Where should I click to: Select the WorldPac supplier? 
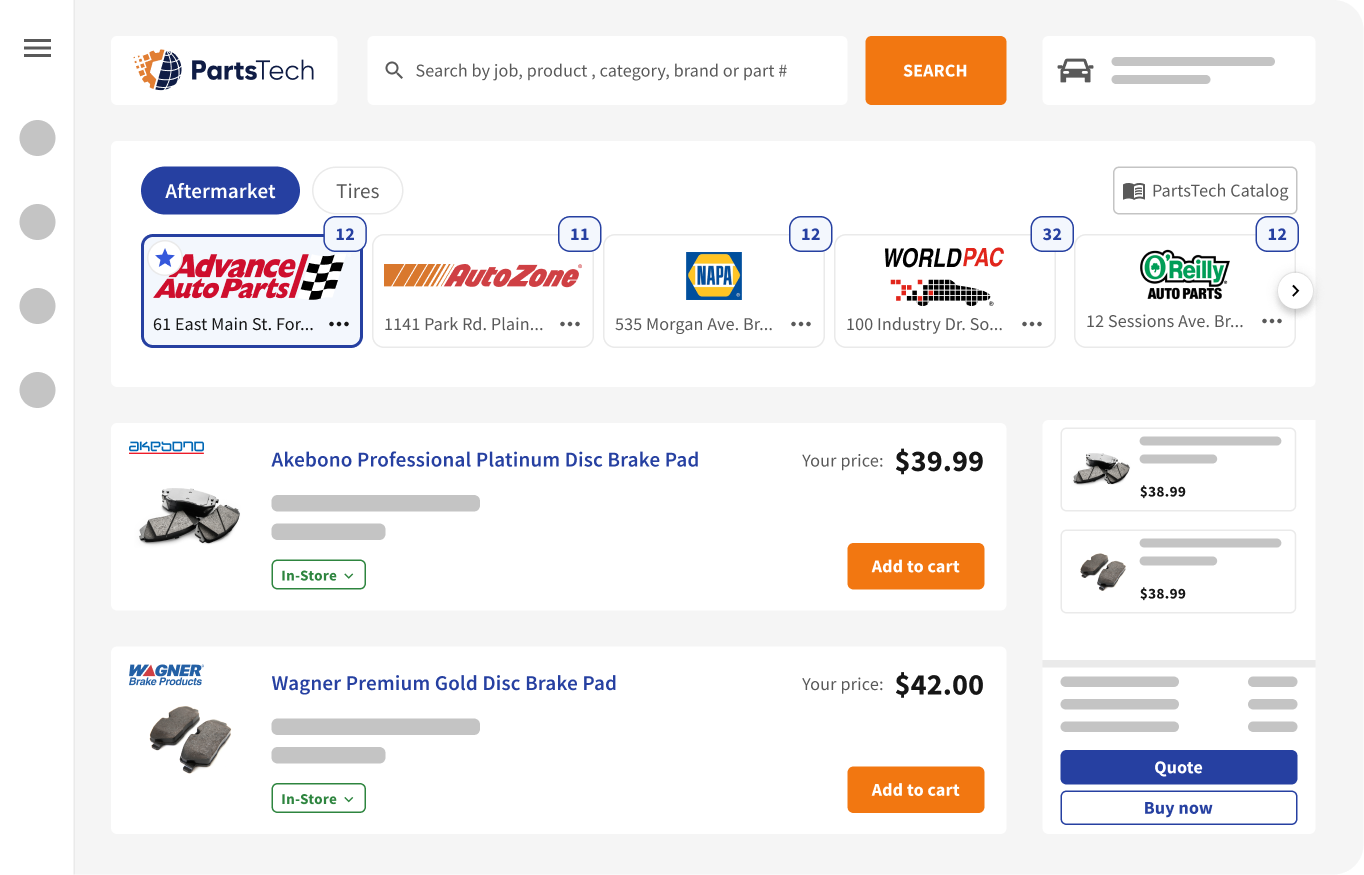[944, 290]
